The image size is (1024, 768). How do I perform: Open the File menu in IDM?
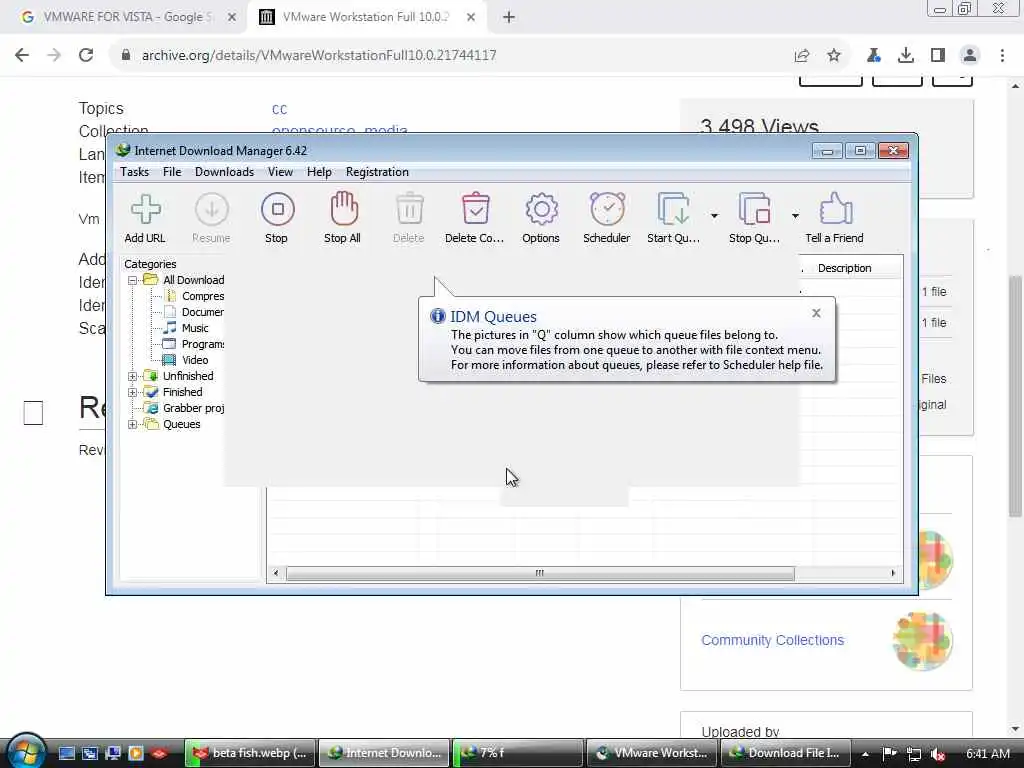(x=172, y=172)
